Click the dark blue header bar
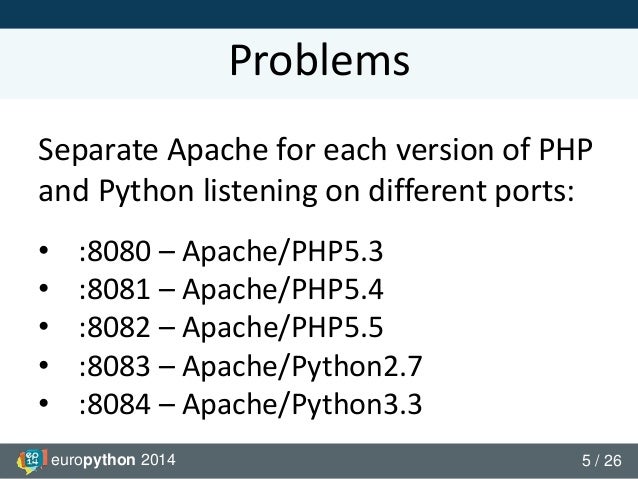The height and width of the screenshot is (479, 638). [319, 14]
